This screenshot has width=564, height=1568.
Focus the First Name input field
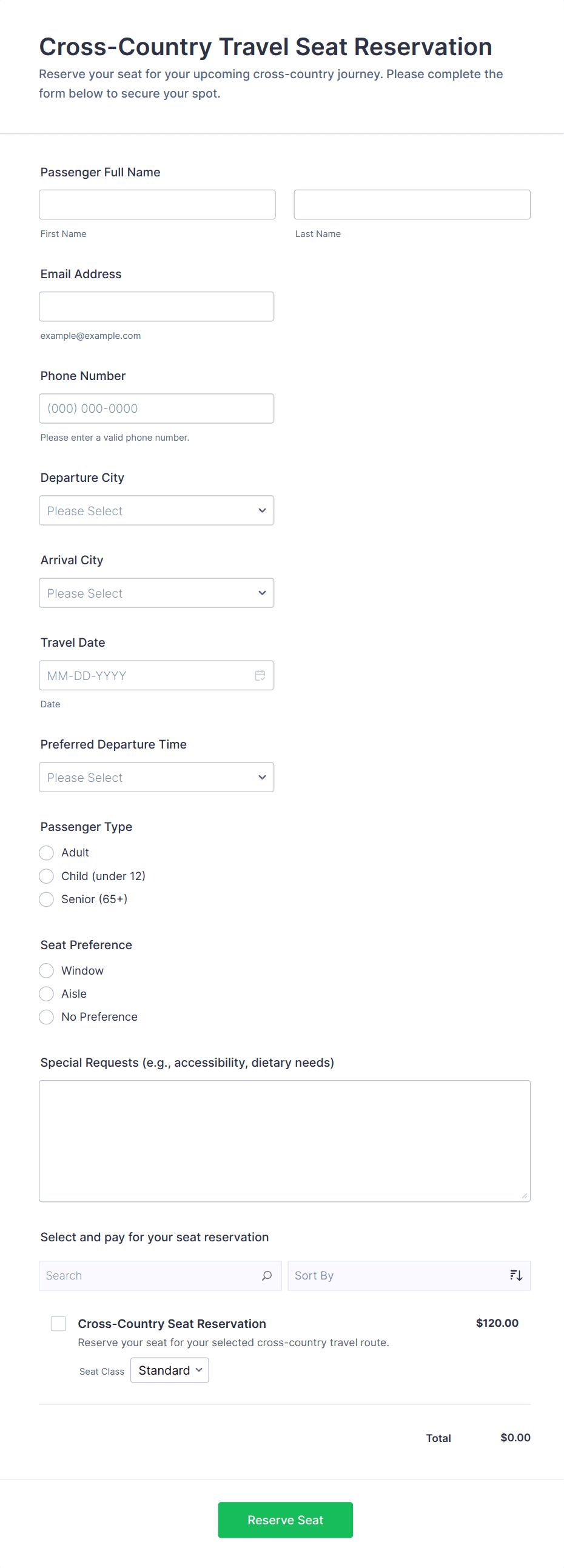tap(157, 204)
